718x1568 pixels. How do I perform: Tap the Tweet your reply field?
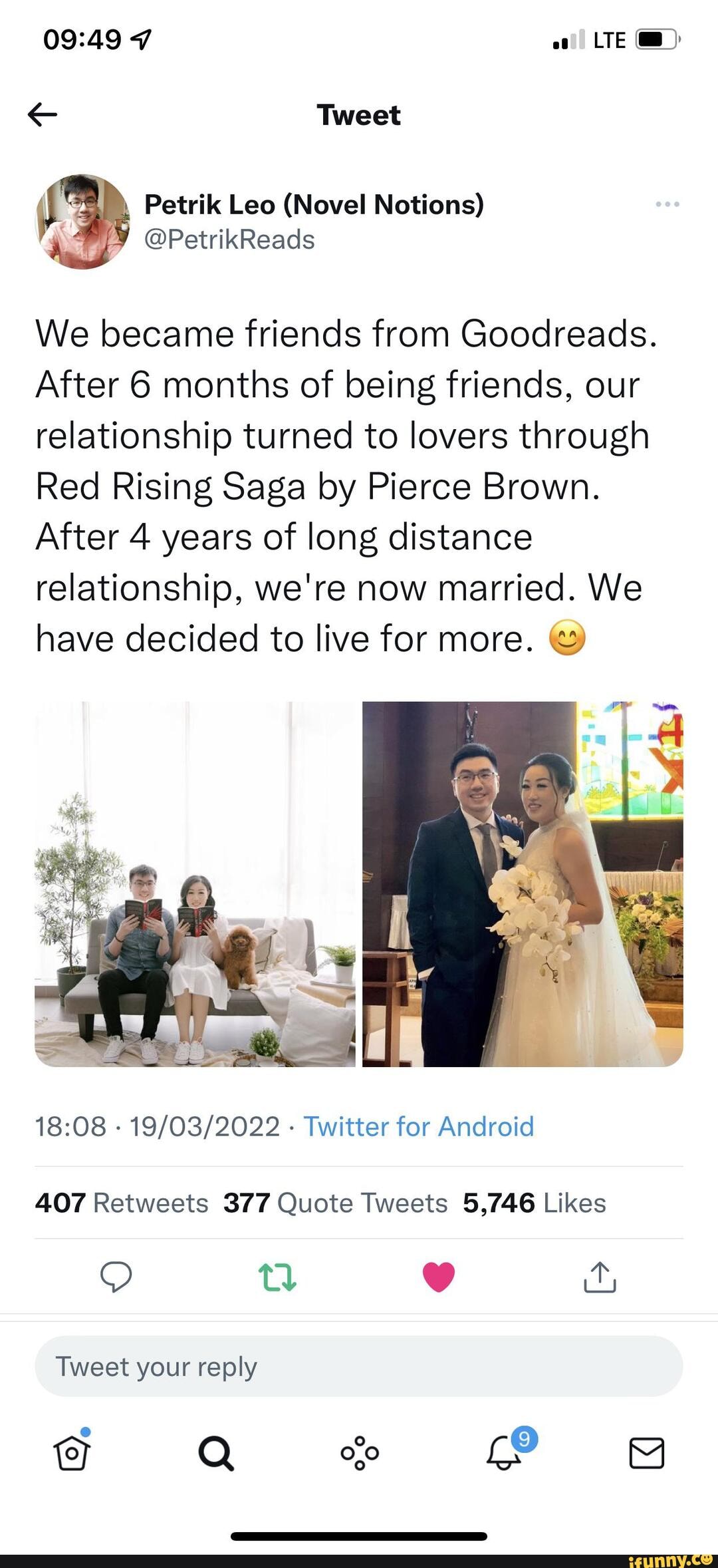[359, 1366]
